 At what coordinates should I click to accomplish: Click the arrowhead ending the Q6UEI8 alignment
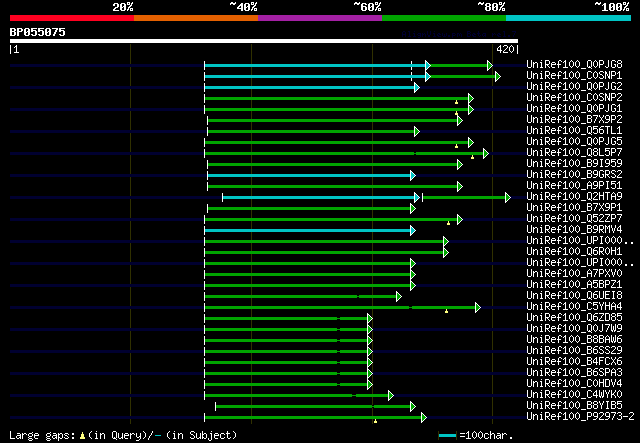pyautogui.click(x=399, y=296)
